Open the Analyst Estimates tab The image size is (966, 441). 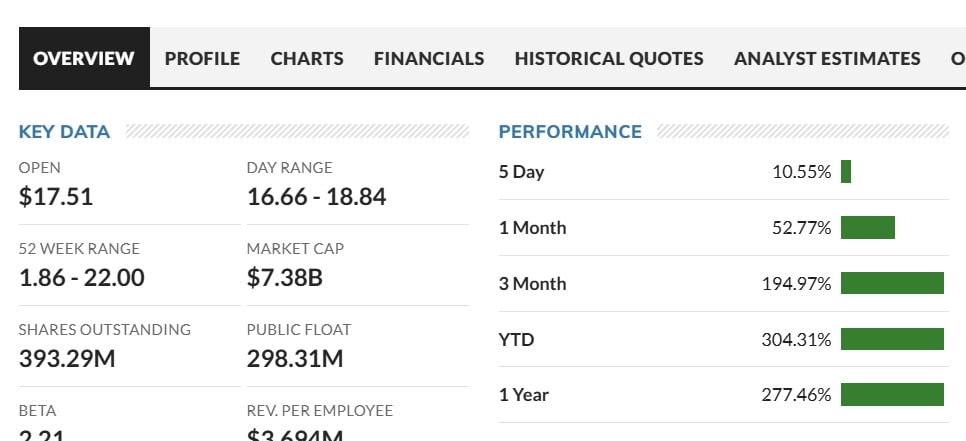827,58
